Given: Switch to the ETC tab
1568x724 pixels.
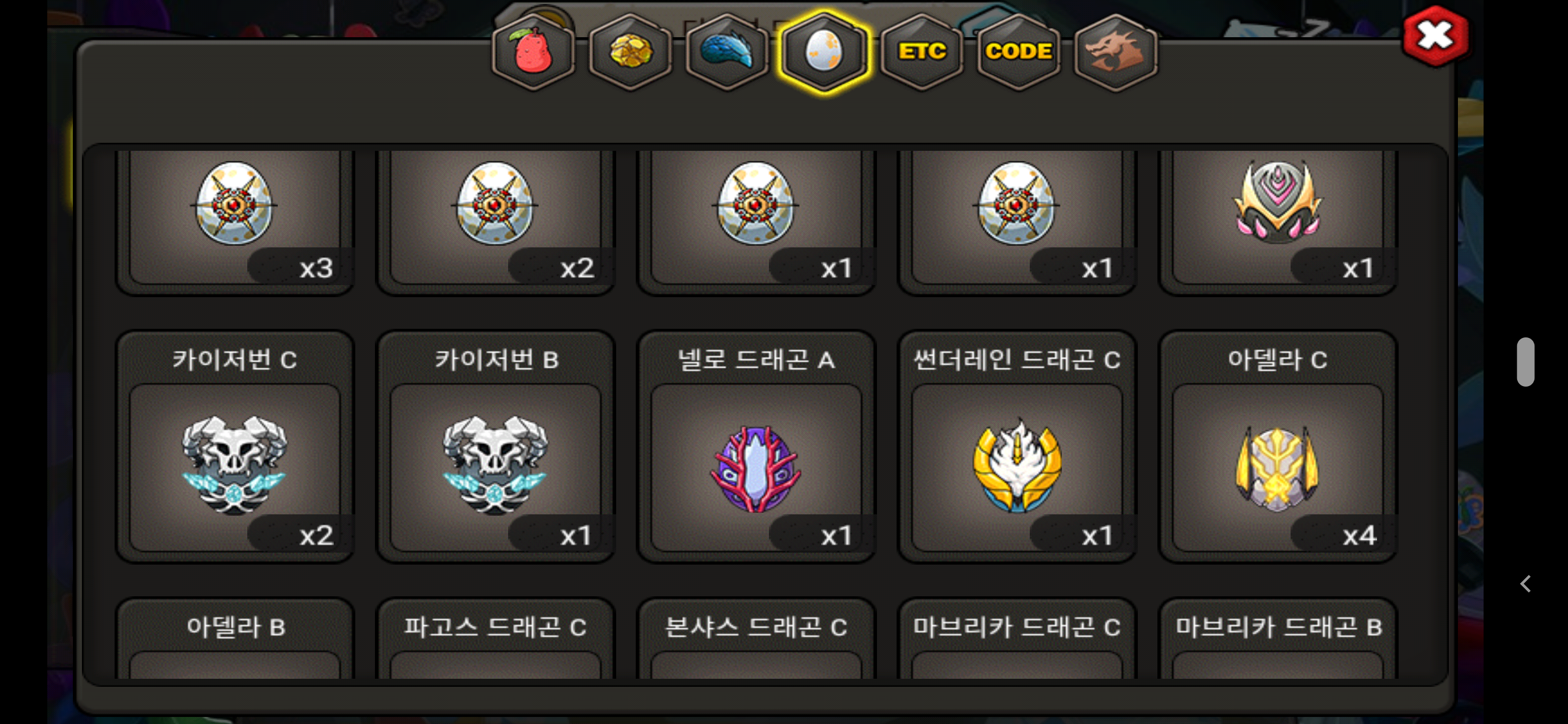Looking at the screenshot, I should click(922, 52).
